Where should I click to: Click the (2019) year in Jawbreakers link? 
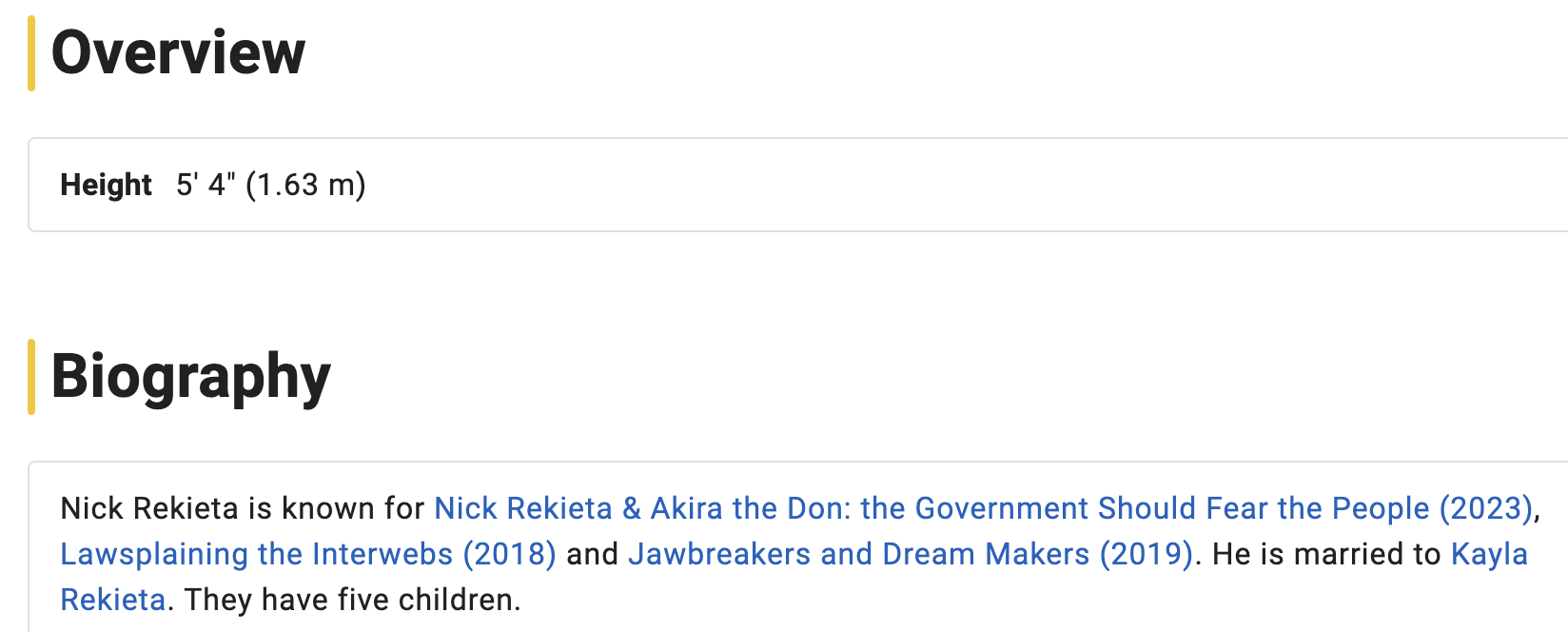coord(1146,554)
